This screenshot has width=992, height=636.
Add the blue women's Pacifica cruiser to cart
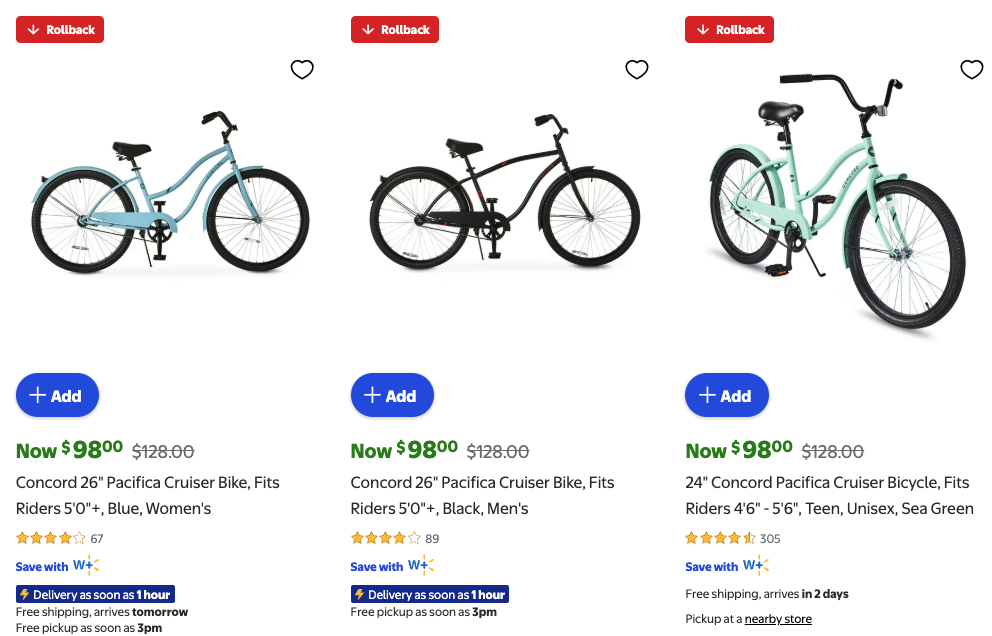click(57, 395)
